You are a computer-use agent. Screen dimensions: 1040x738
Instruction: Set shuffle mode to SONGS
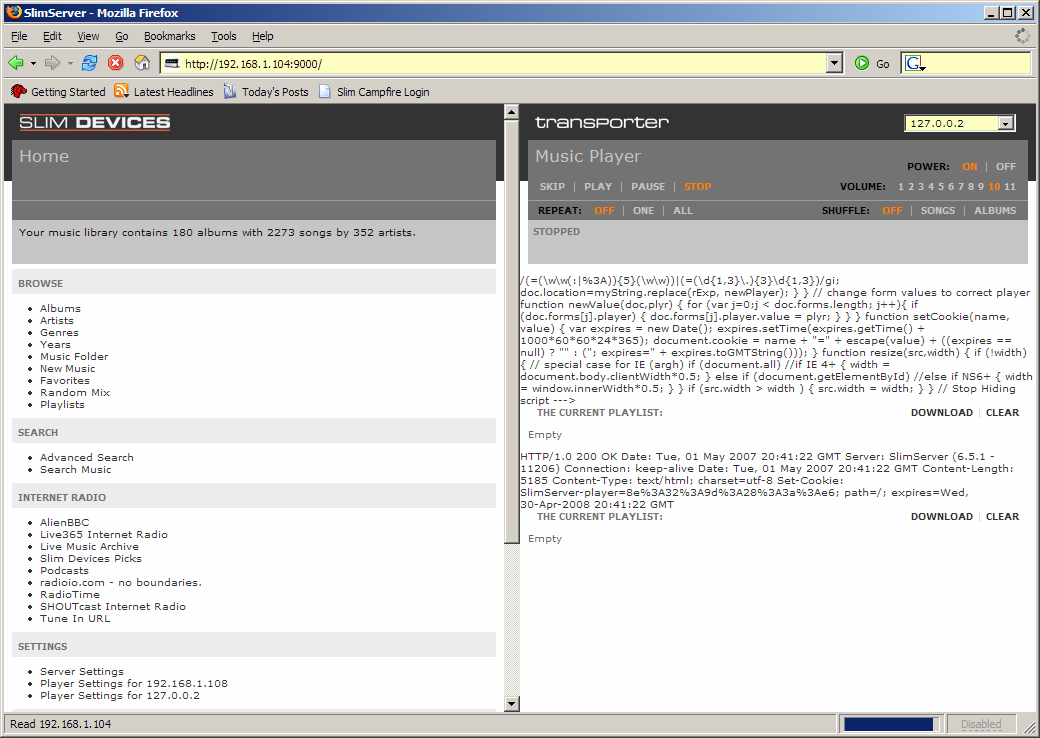(938, 211)
